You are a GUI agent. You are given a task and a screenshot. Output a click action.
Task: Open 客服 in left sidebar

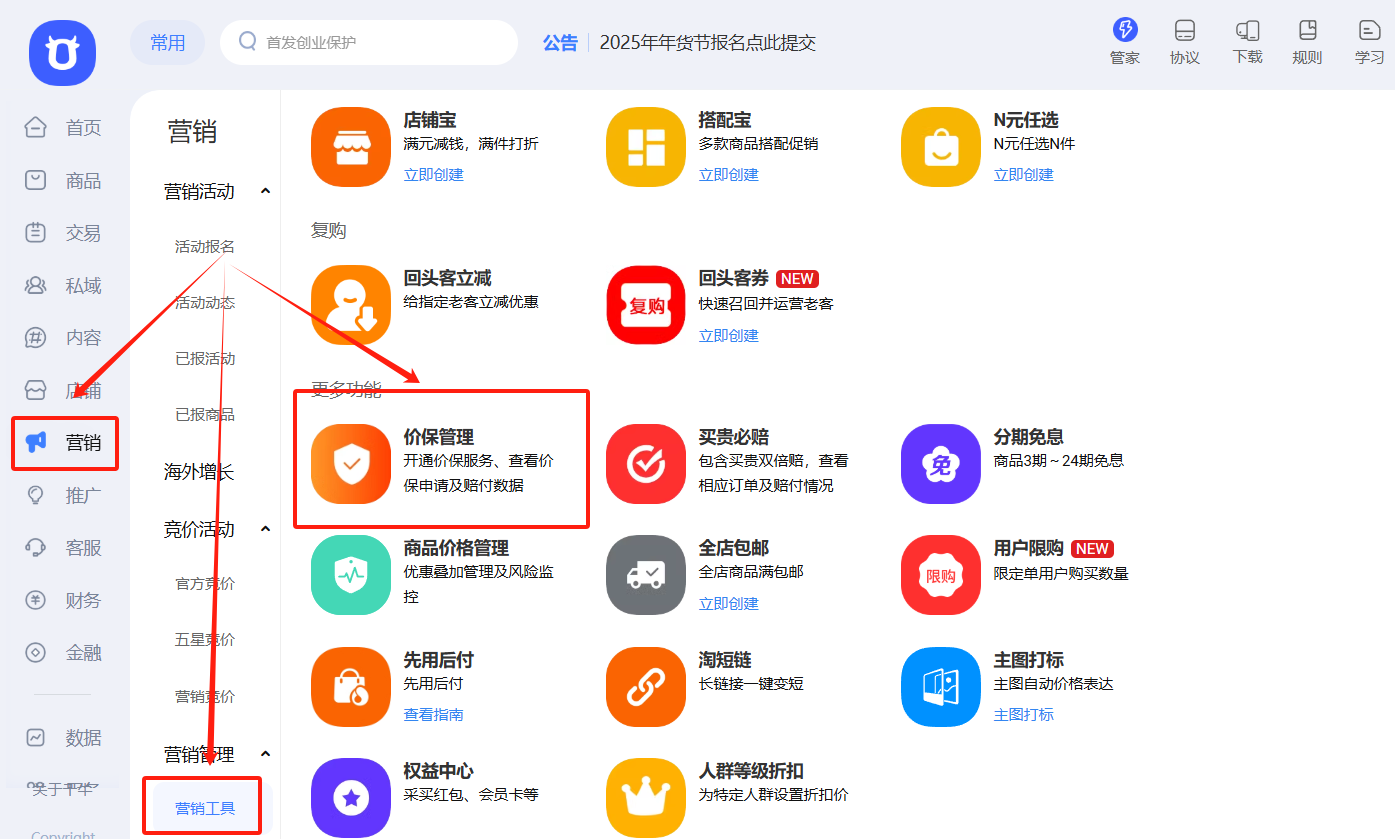pyautogui.click(x=63, y=548)
